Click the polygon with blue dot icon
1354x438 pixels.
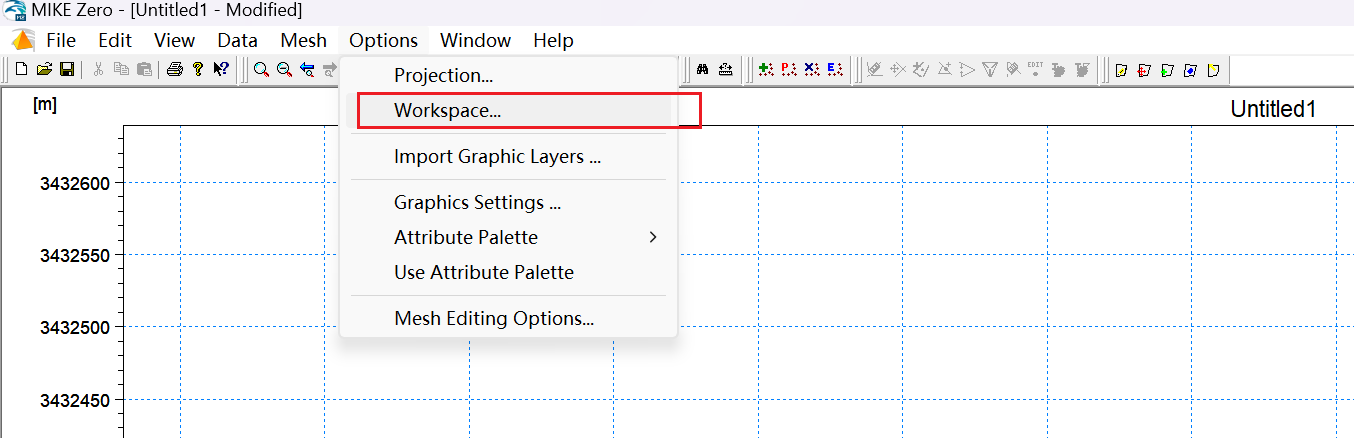point(1190,69)
